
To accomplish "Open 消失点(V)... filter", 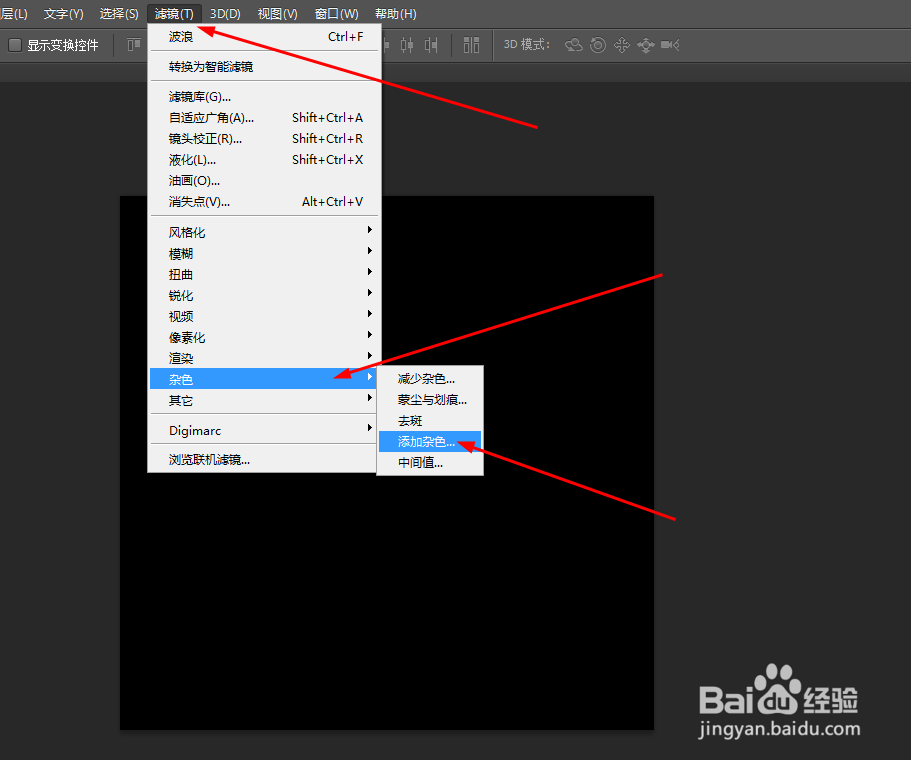I will (265, 202).
